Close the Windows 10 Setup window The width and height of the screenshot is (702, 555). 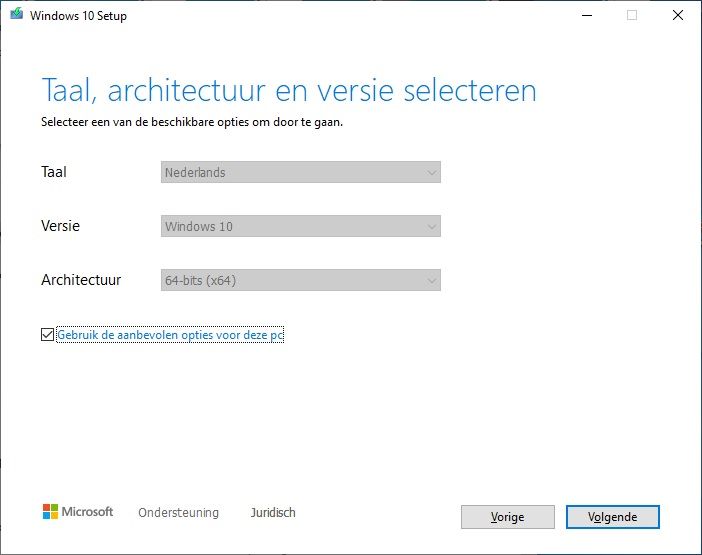coord(678,15)
